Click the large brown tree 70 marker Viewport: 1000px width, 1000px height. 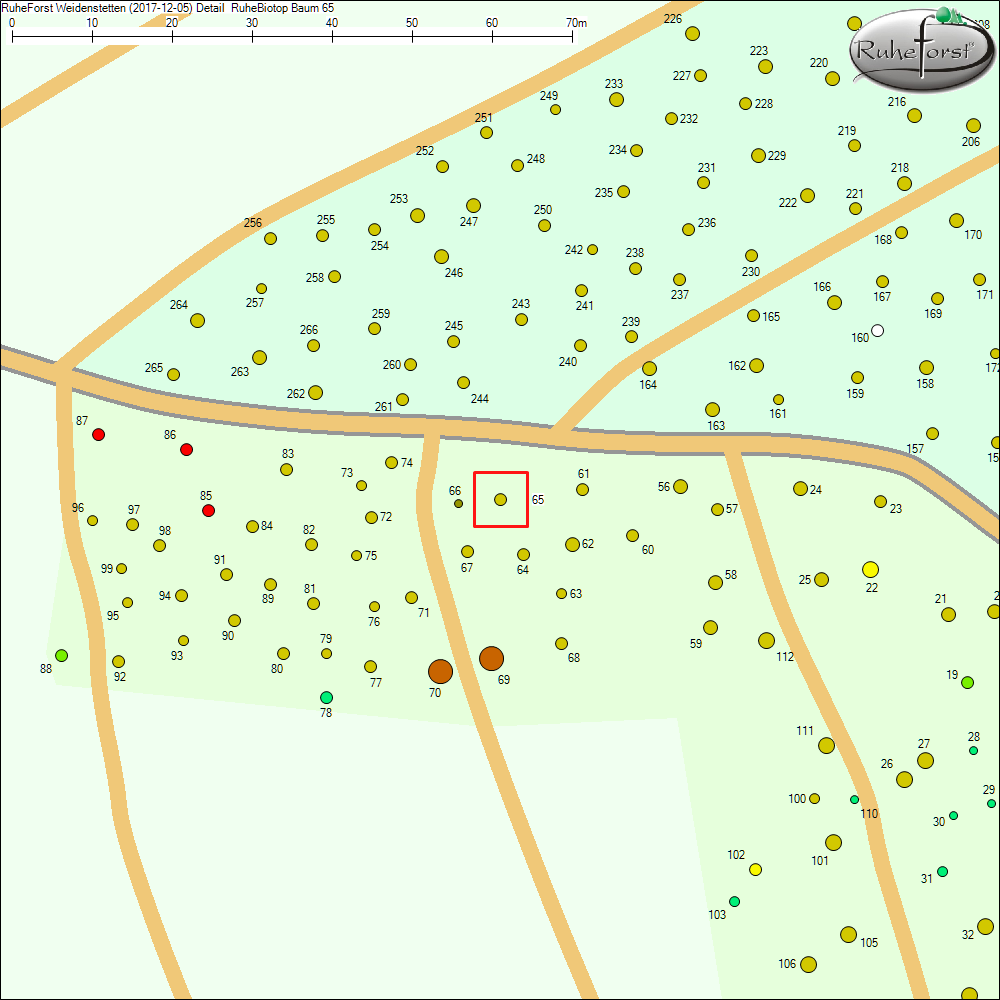(x=440, y=671)
